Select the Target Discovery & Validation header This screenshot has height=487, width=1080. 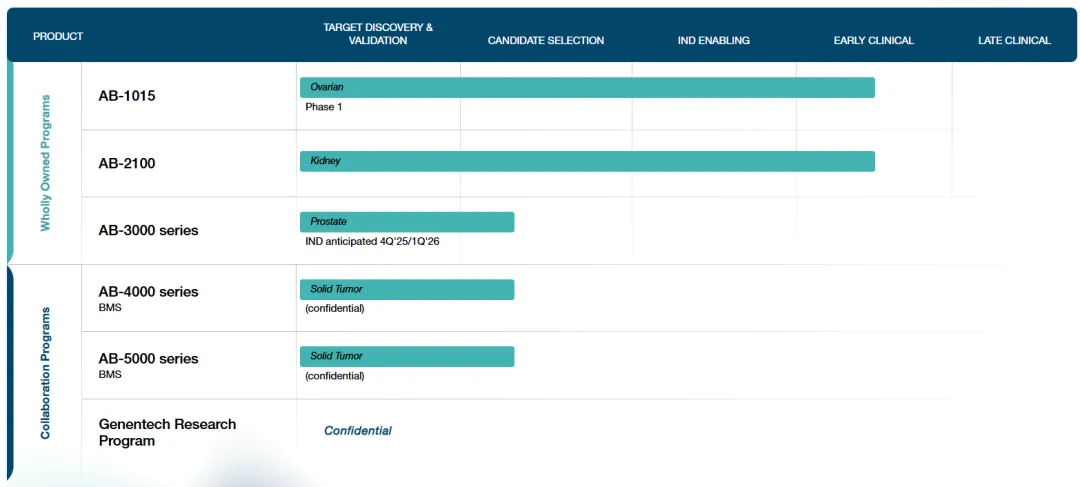coord(378,34)
